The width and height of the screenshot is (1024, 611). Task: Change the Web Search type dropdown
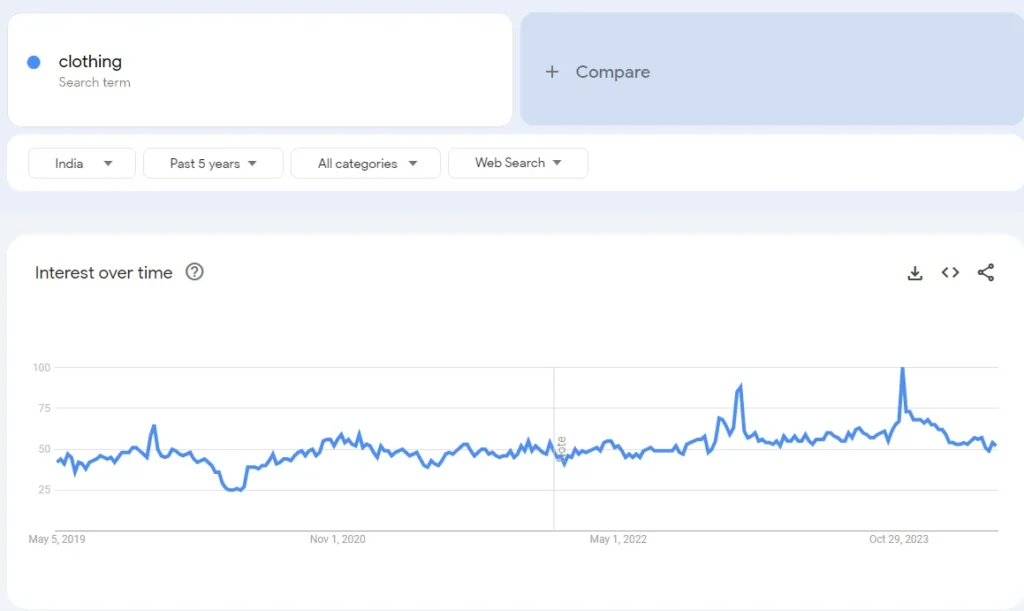pos(517,163)
